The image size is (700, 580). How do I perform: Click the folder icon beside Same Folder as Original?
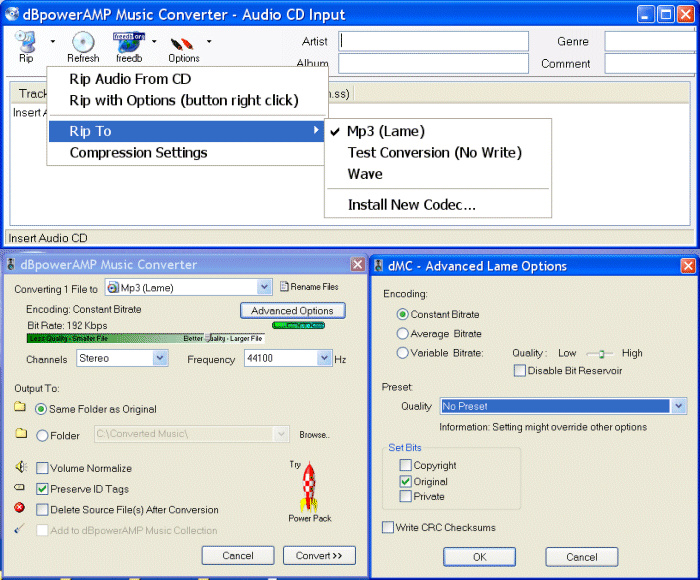click(20, 407)
